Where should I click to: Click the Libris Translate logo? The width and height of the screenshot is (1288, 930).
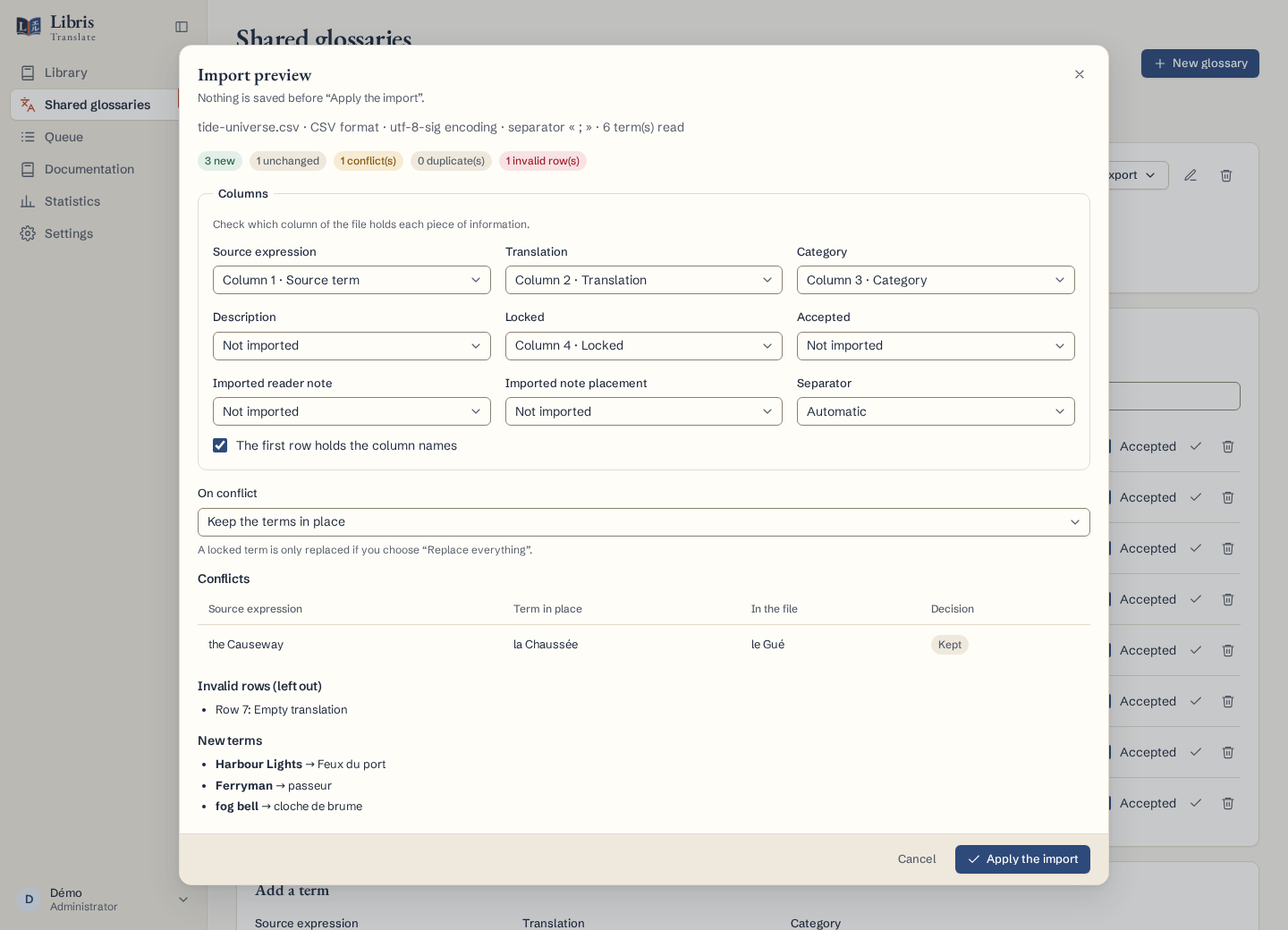pyautogui.click(x=55, y=27)
